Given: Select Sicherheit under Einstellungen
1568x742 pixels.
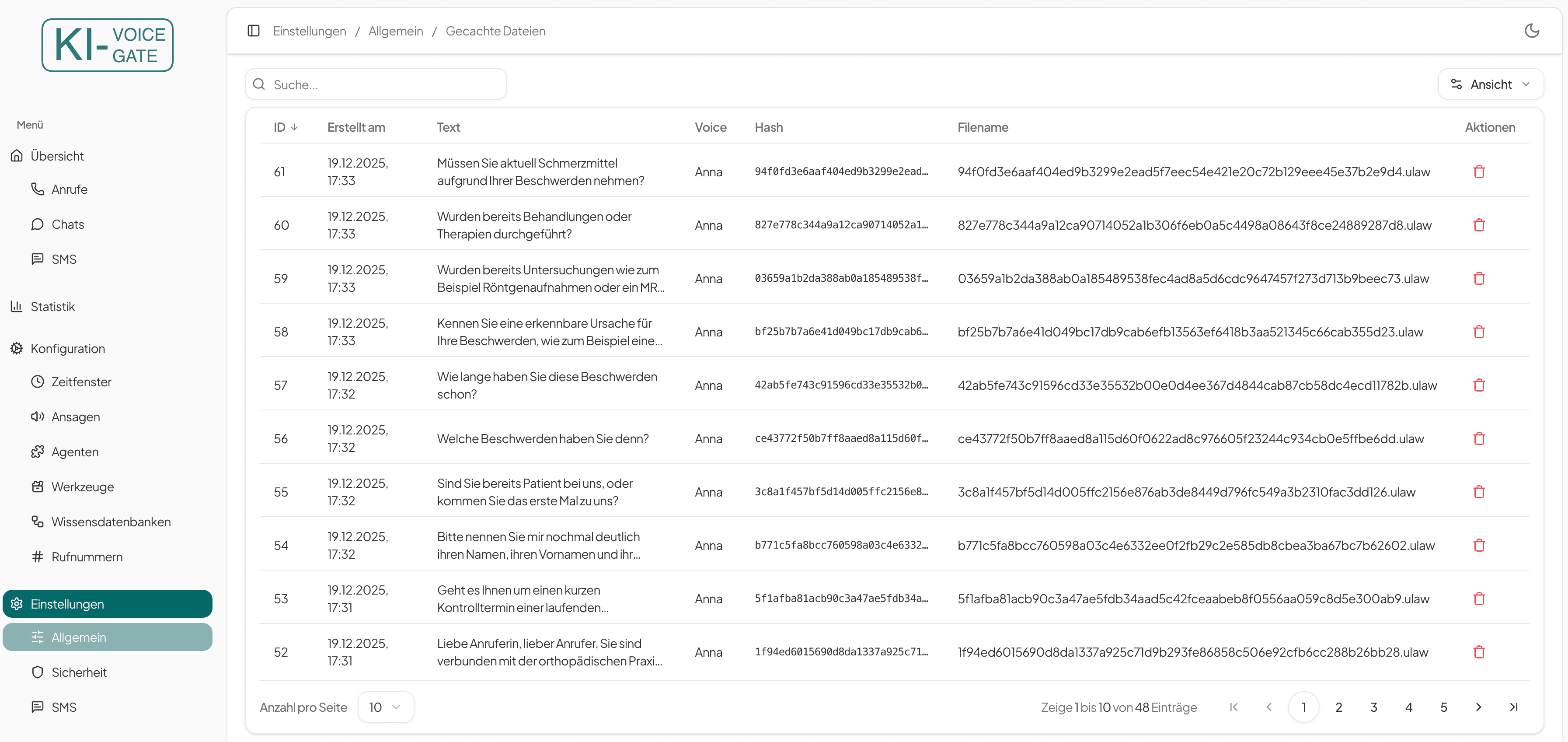Looking at the screenshot, I should (79, 672).
